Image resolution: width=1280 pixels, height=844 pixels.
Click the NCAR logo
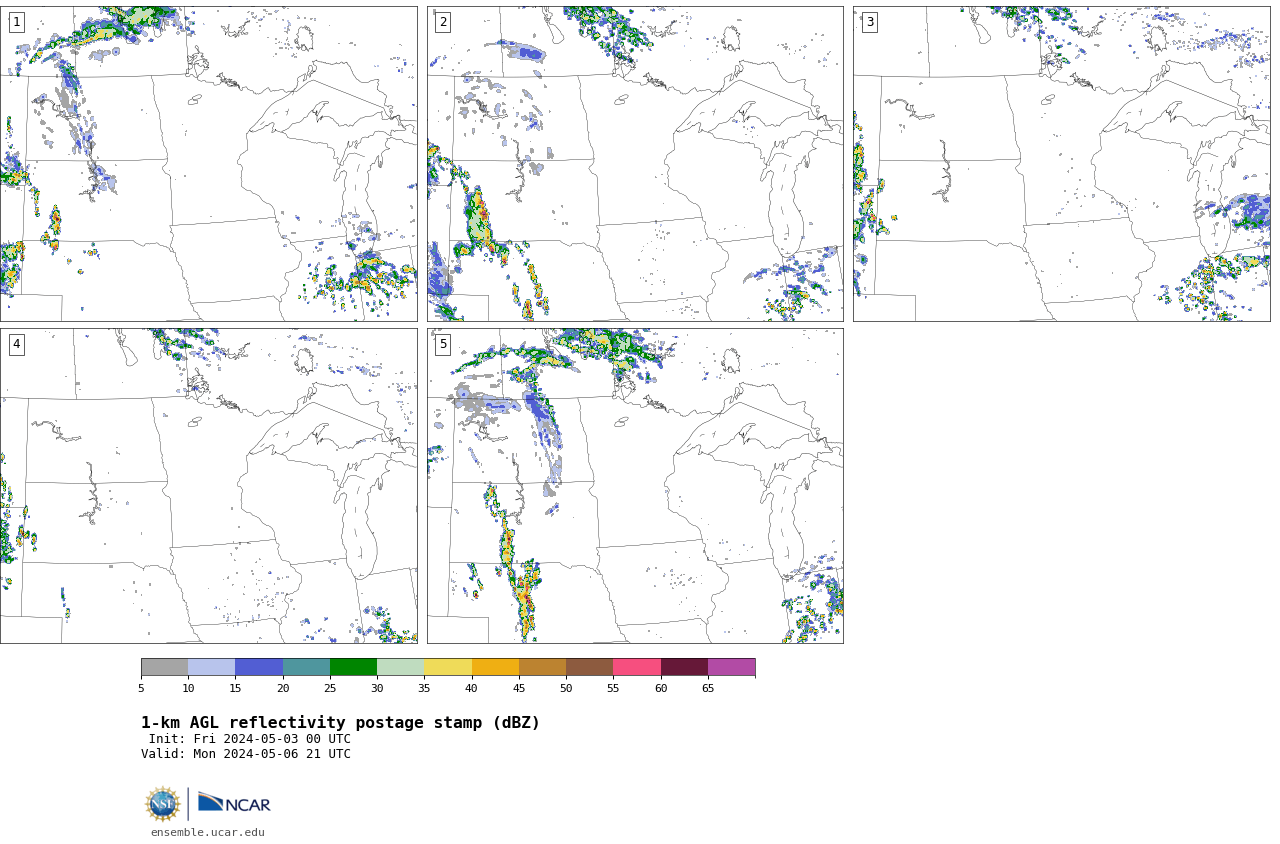click(234, 803)
